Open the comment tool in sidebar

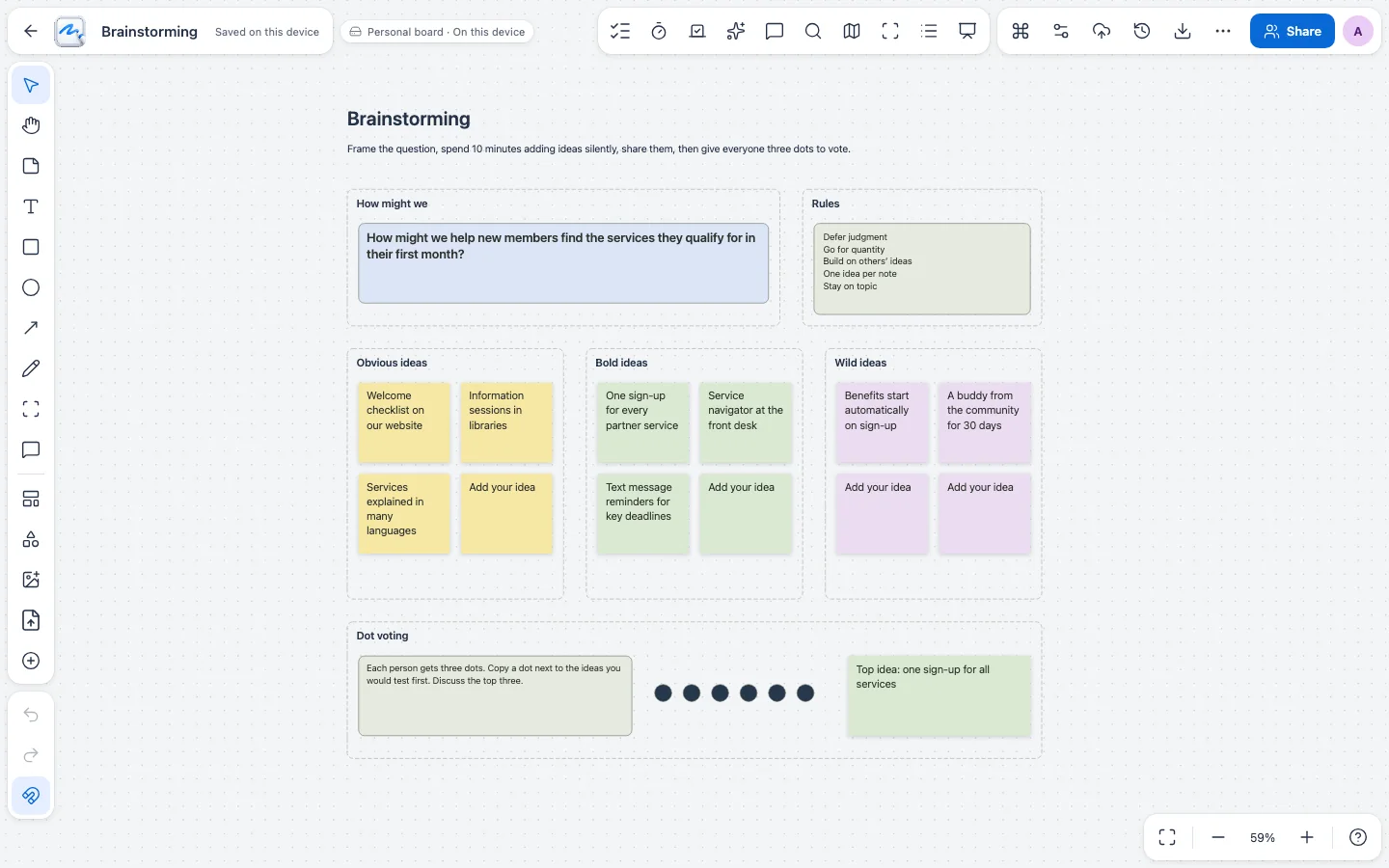point(31,449)
